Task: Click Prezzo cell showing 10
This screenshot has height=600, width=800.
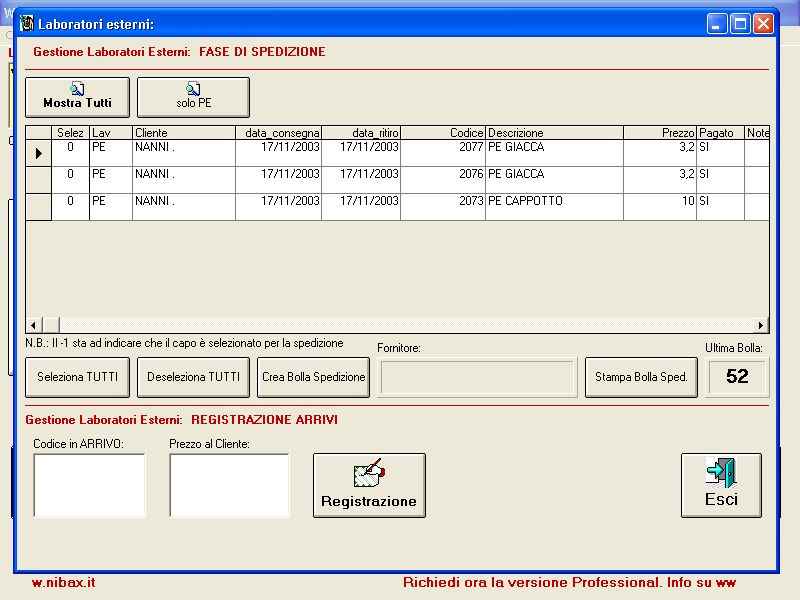Action: [x=660, y=207]
